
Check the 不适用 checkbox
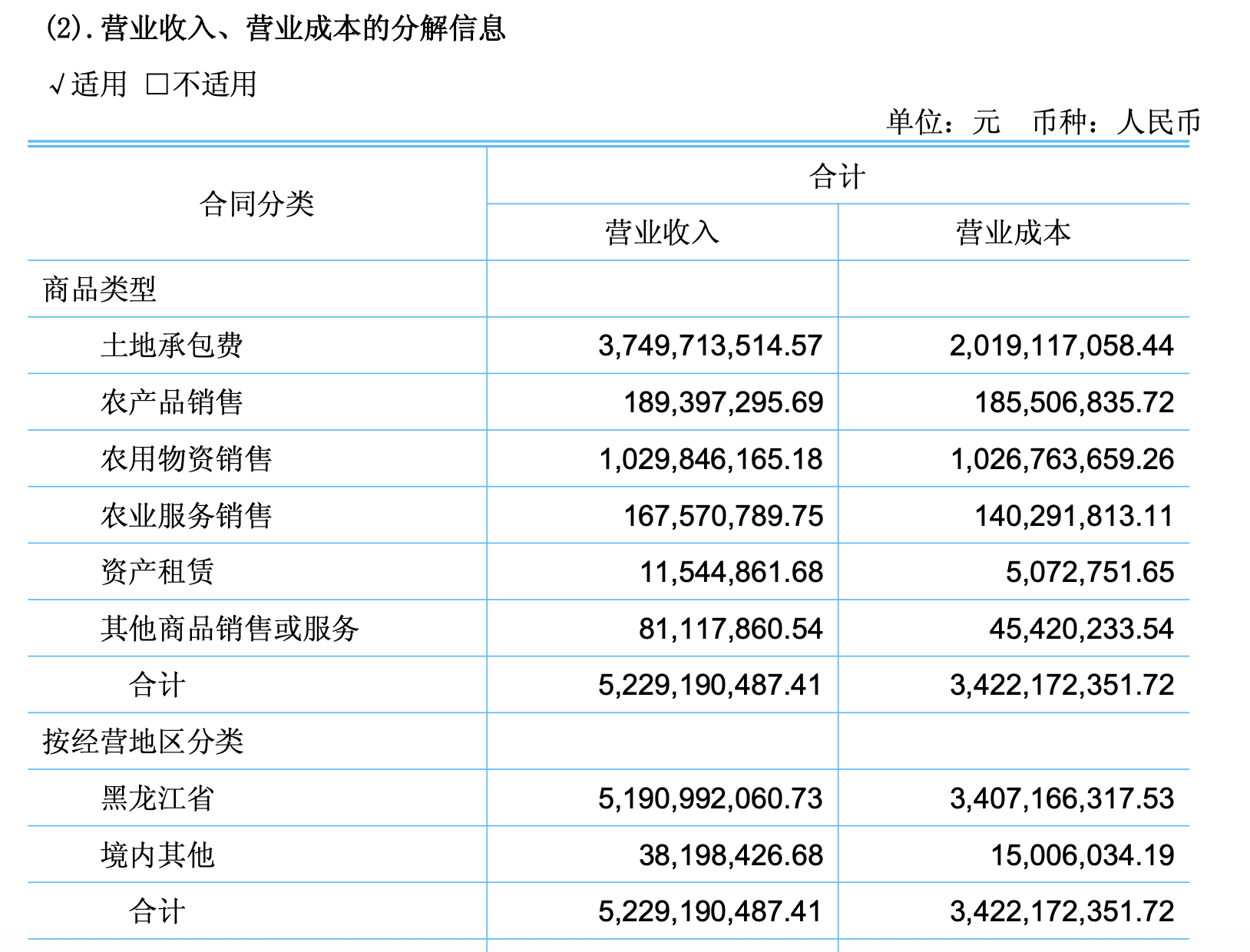point(157,84)
